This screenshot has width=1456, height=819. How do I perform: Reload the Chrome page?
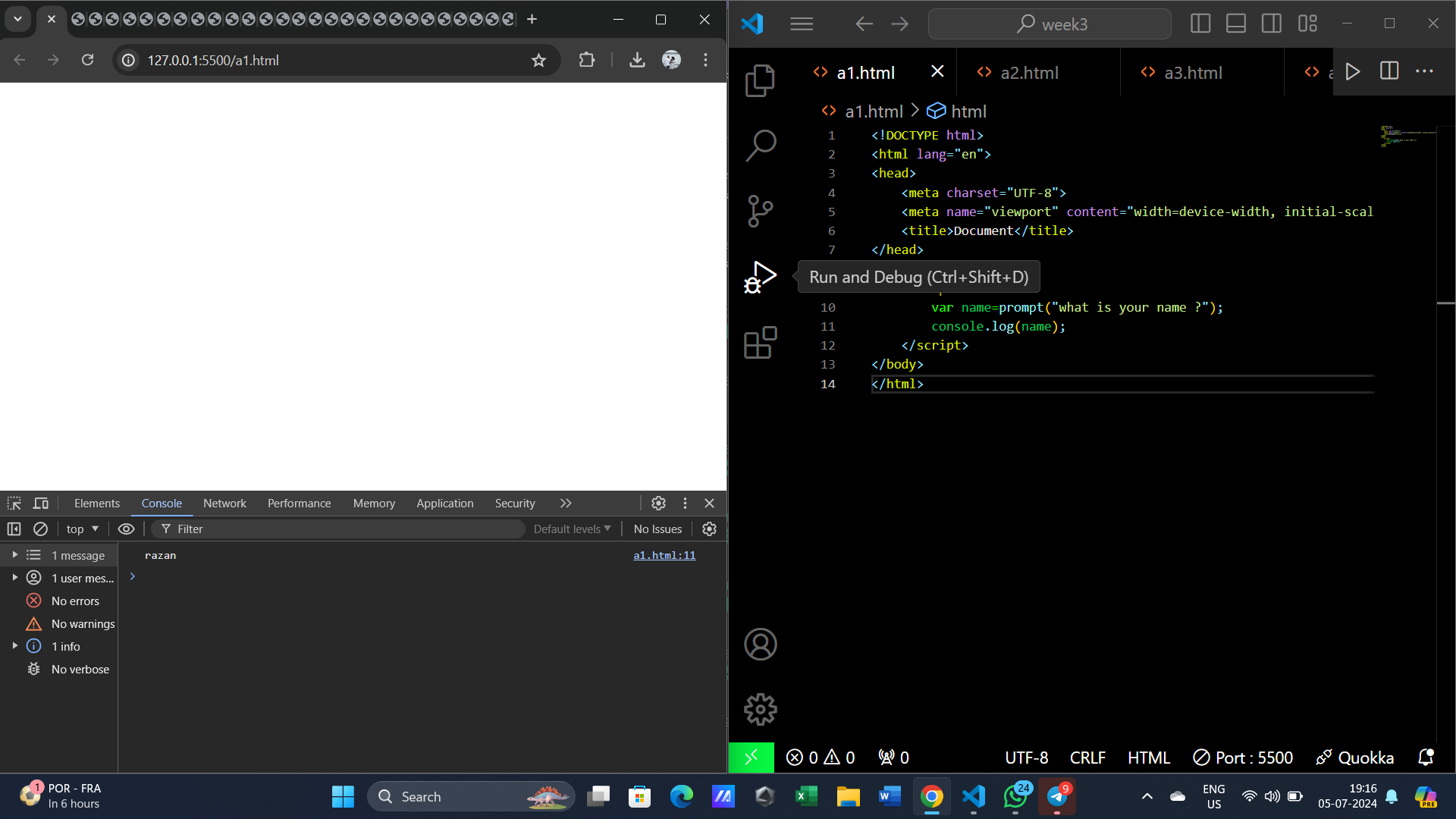pyautogui.click(x=88, y=60)
